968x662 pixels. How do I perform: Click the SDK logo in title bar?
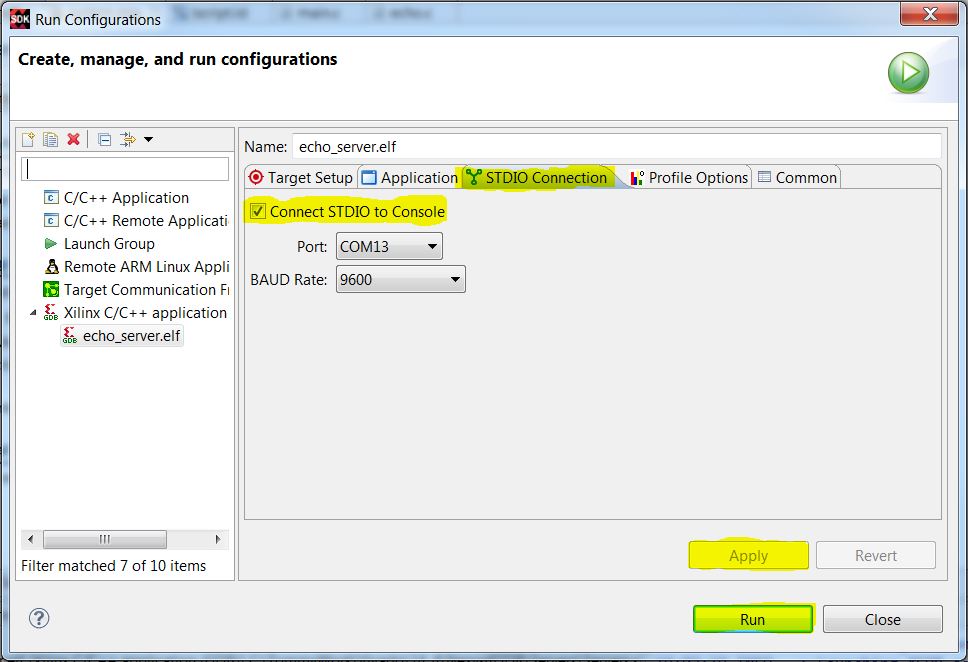[20, 19]
